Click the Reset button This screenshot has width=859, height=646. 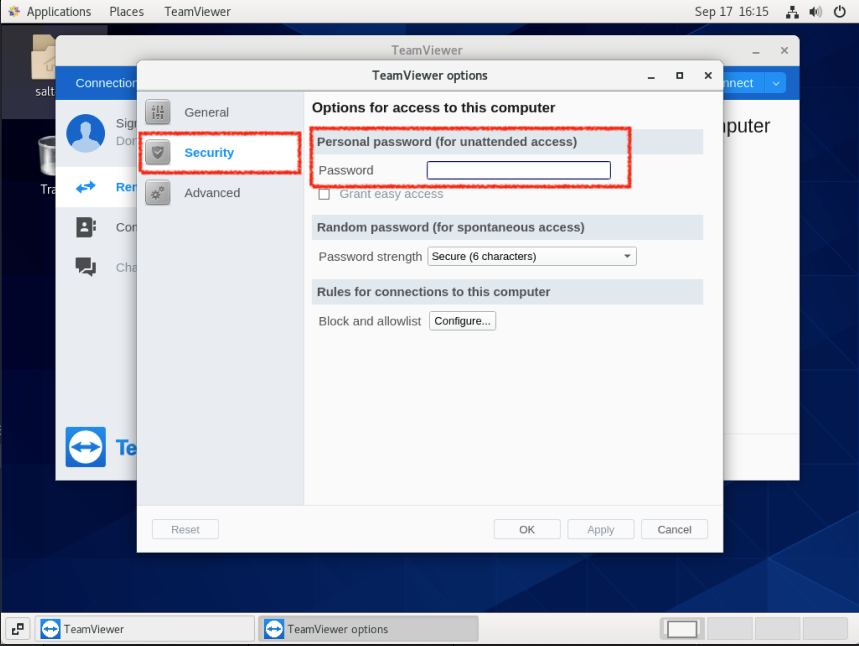(185, 529)
